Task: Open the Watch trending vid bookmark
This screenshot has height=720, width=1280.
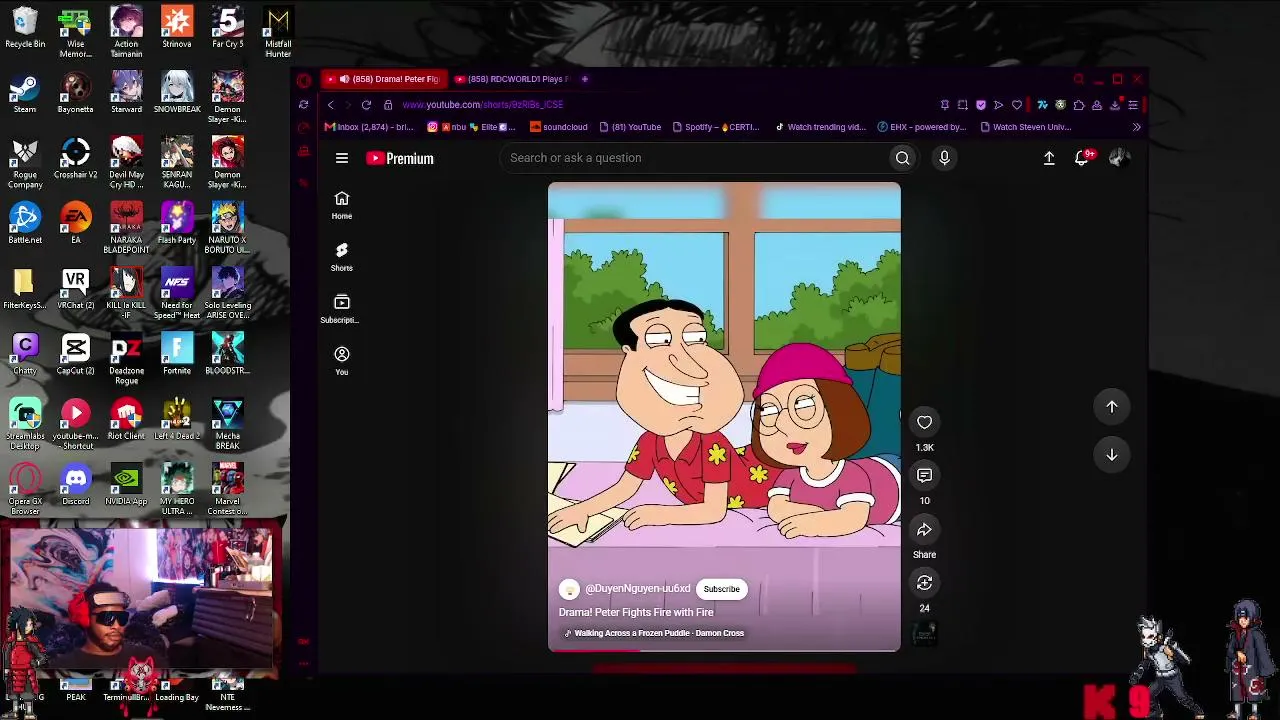Action: point(820,127)
